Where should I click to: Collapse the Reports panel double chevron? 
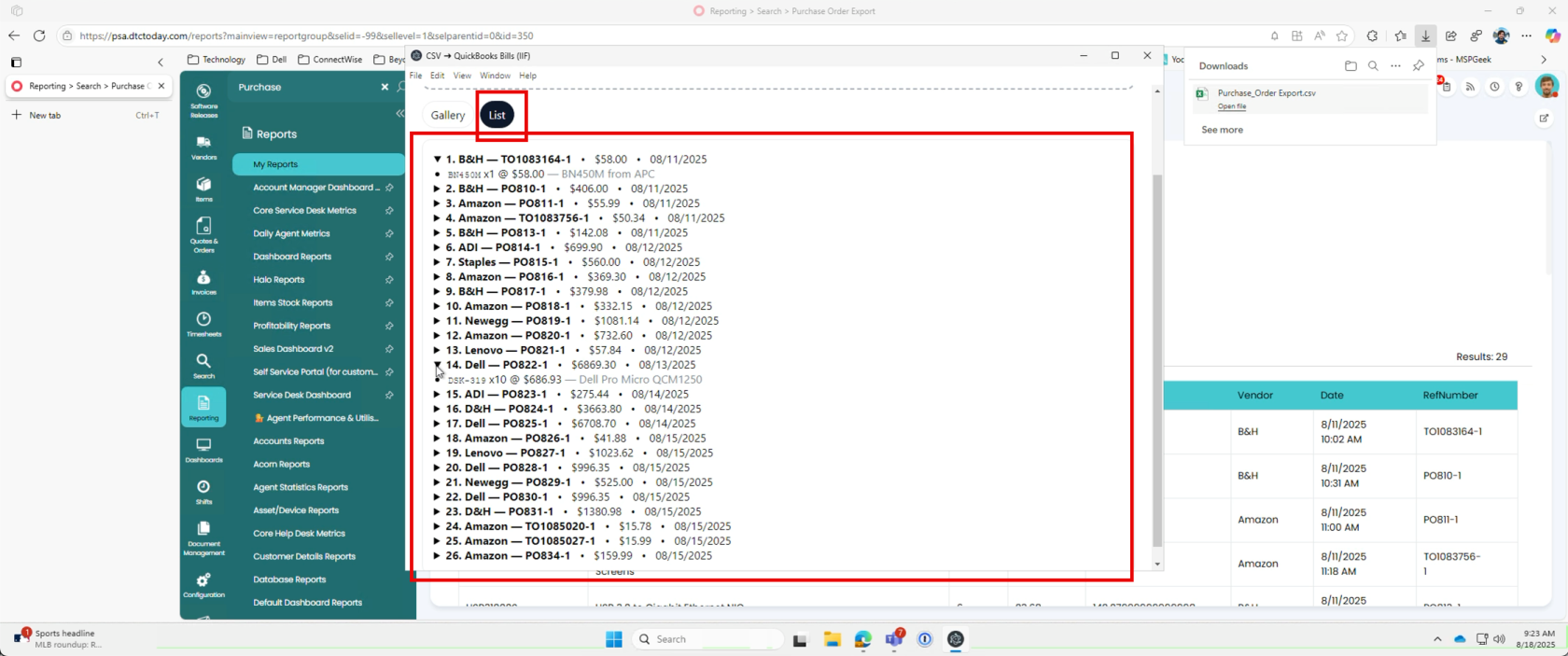399,113
